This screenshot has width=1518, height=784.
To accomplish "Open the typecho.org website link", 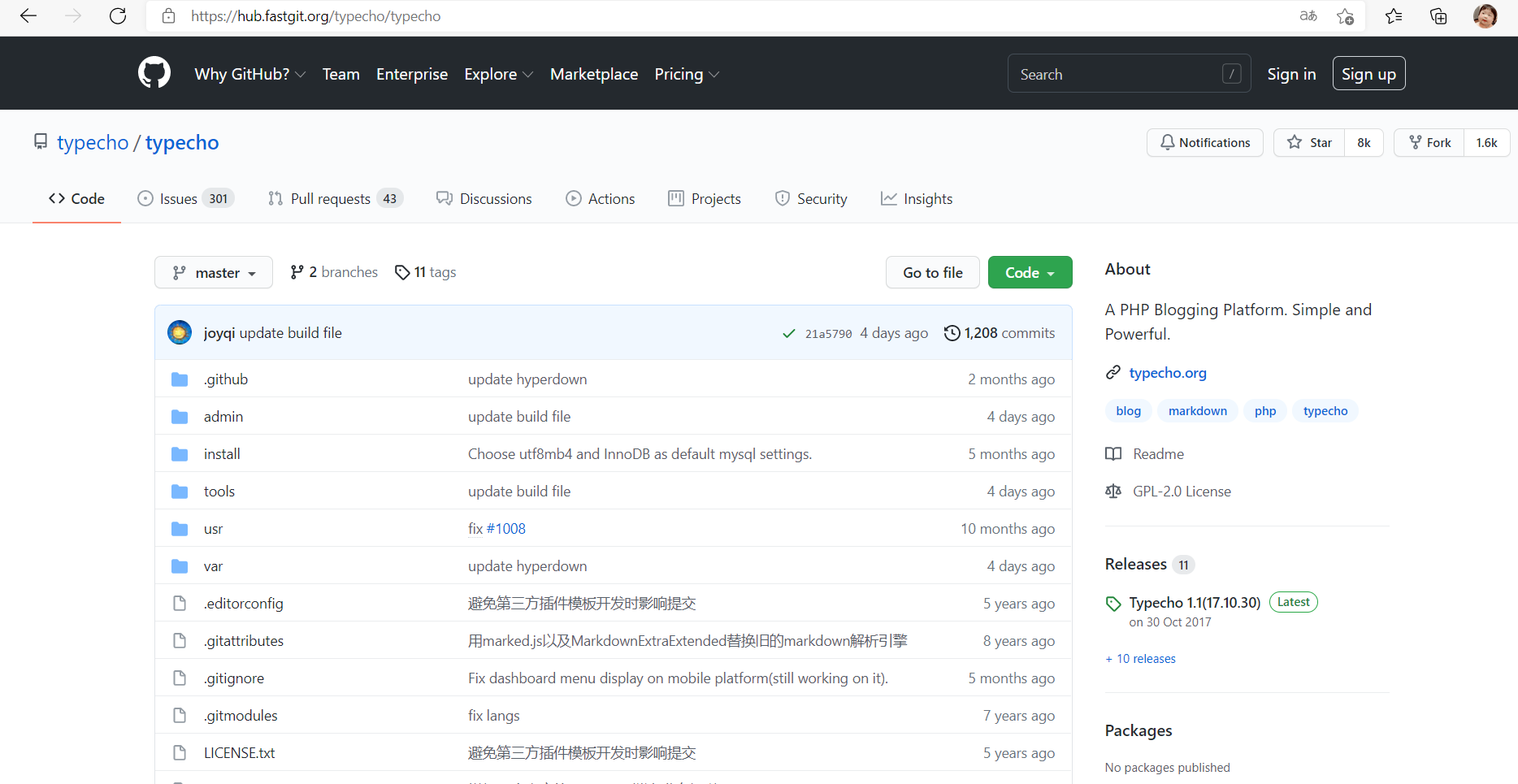I will [x=1167, y=373].
